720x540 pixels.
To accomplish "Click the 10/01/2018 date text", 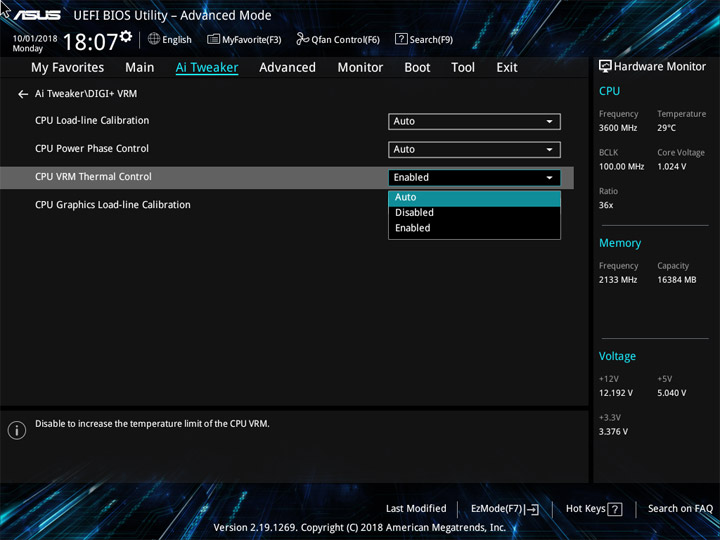I will coord(35,39).
